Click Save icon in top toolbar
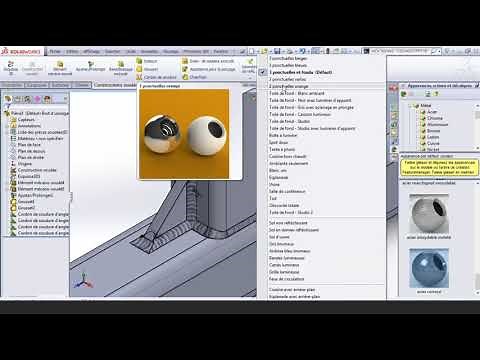The width and height of the screenshot is (480, 360). pos(277,51)
